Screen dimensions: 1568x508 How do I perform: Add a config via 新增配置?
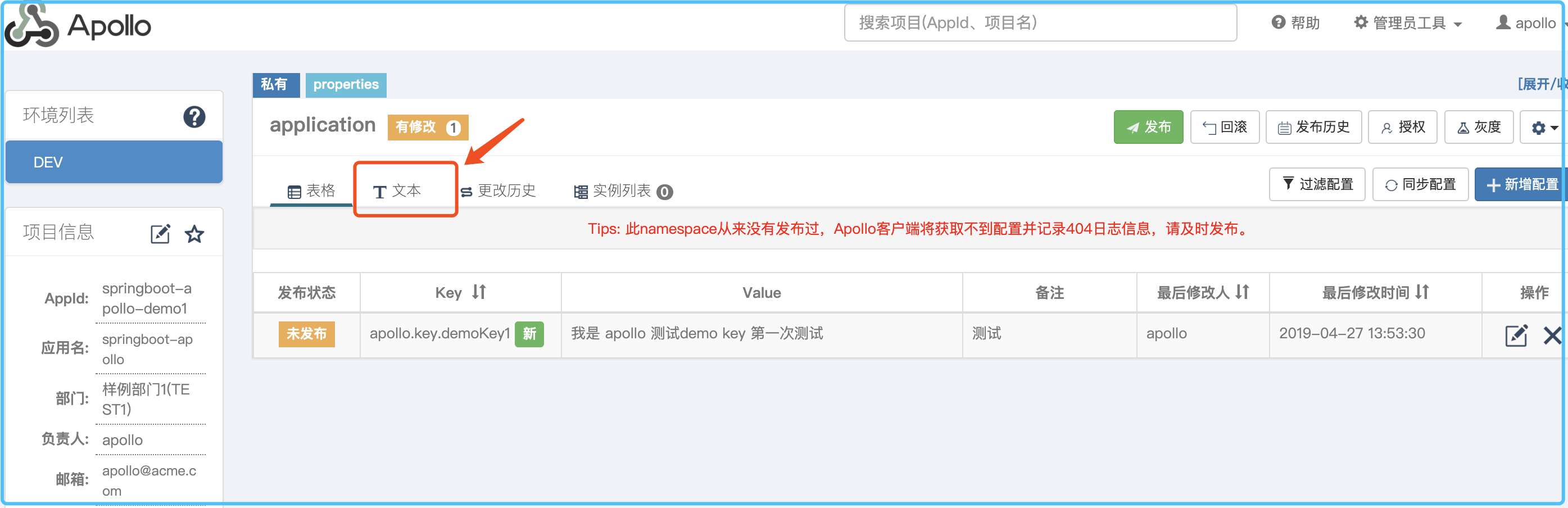[x=1520, y=184]
